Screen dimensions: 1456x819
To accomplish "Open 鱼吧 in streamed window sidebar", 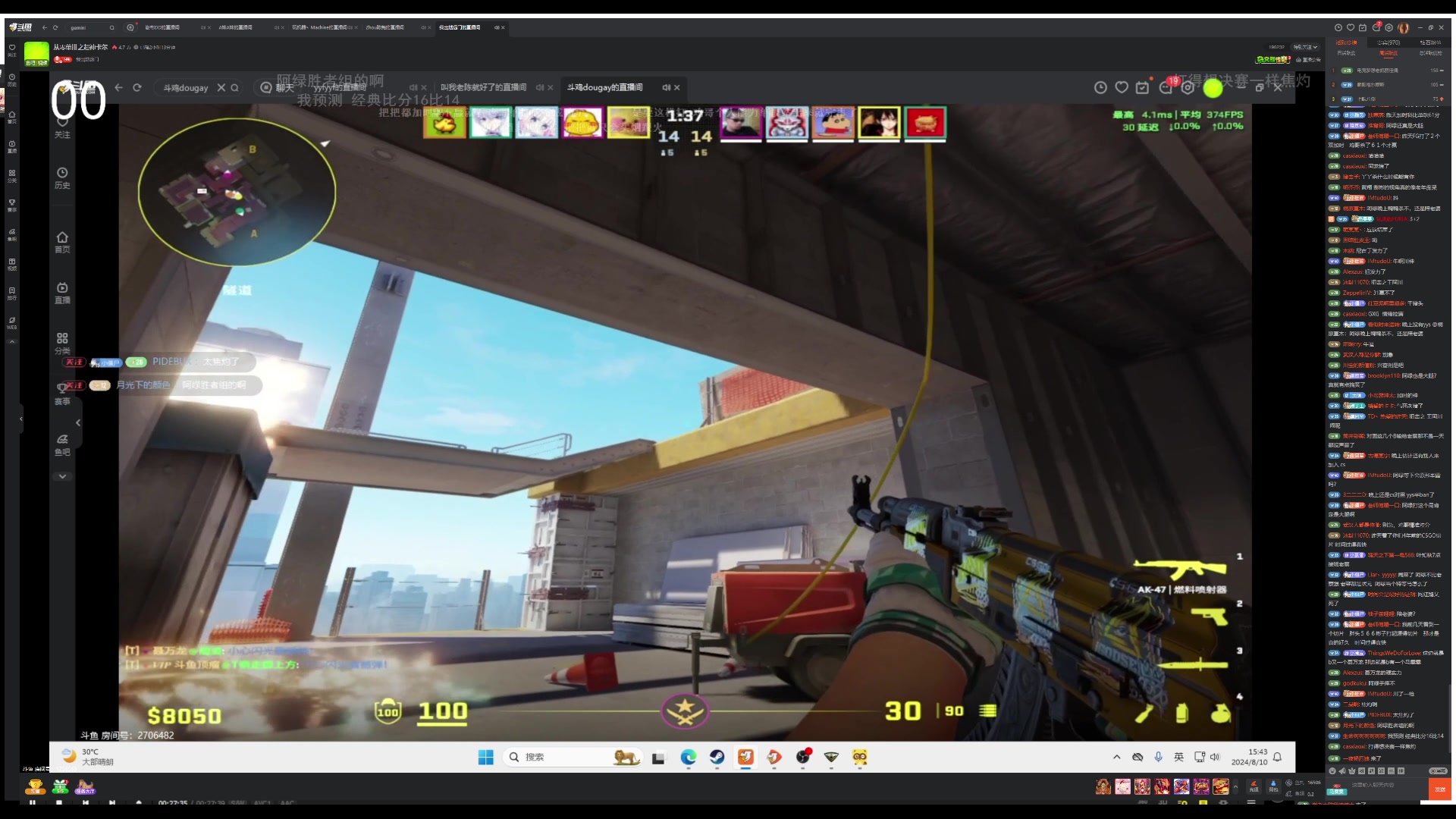I will point(62,445).
